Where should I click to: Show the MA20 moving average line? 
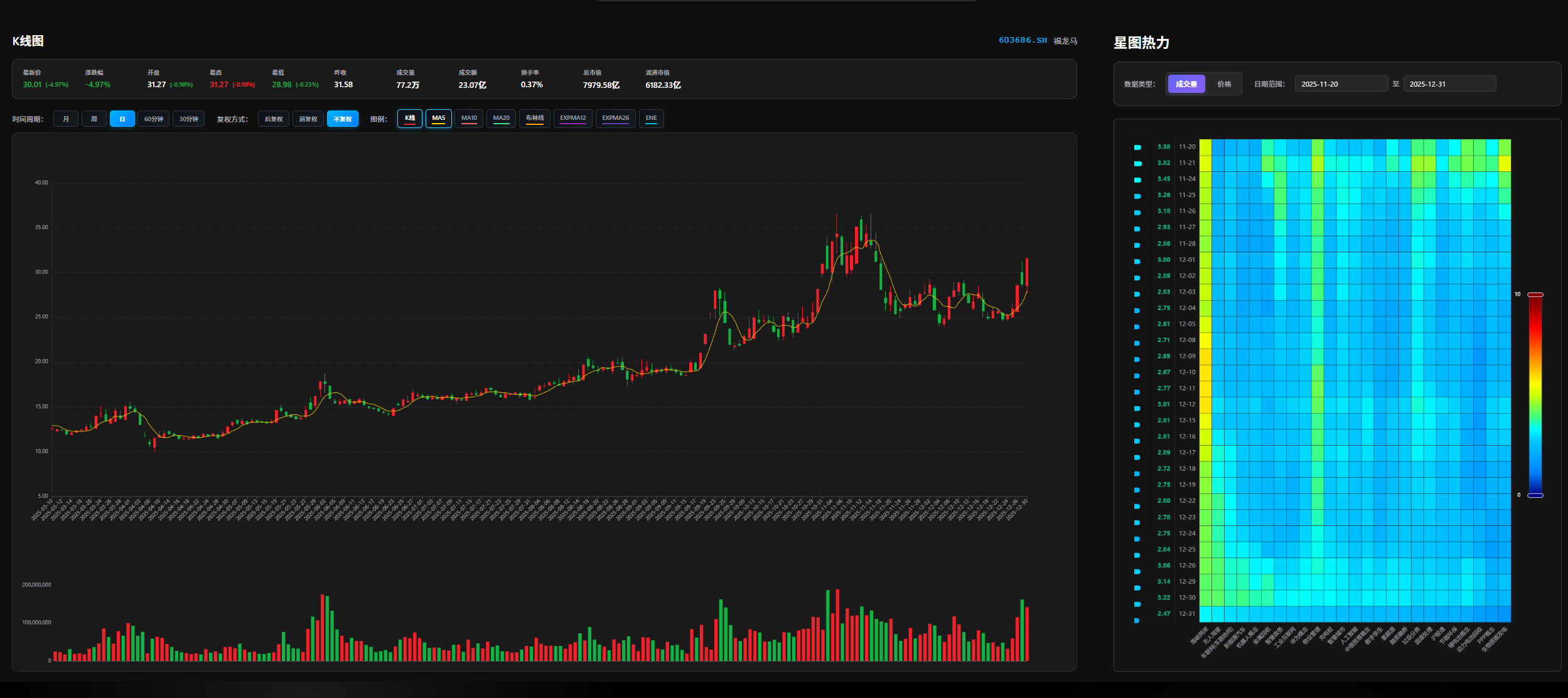[501, 119]
